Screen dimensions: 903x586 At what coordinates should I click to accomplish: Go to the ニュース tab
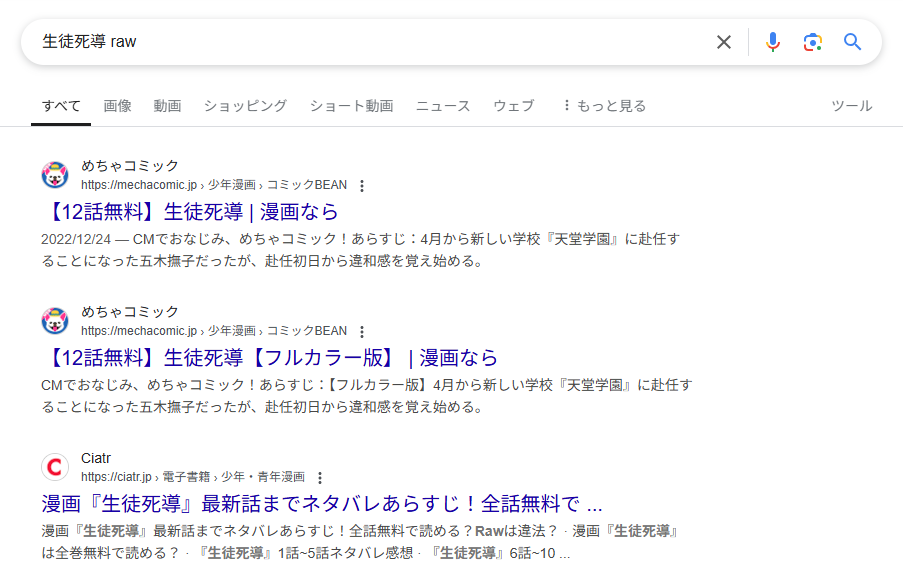(443, 106)
